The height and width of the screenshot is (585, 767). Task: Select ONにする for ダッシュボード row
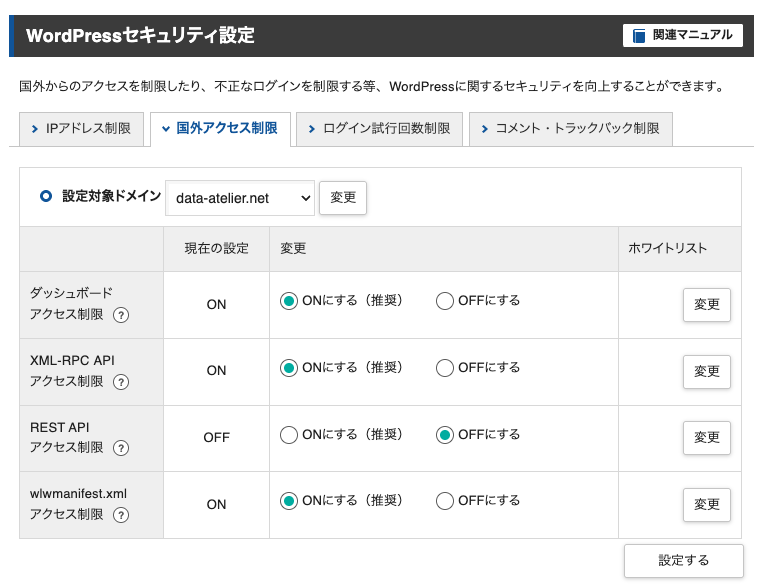(289, 301)
